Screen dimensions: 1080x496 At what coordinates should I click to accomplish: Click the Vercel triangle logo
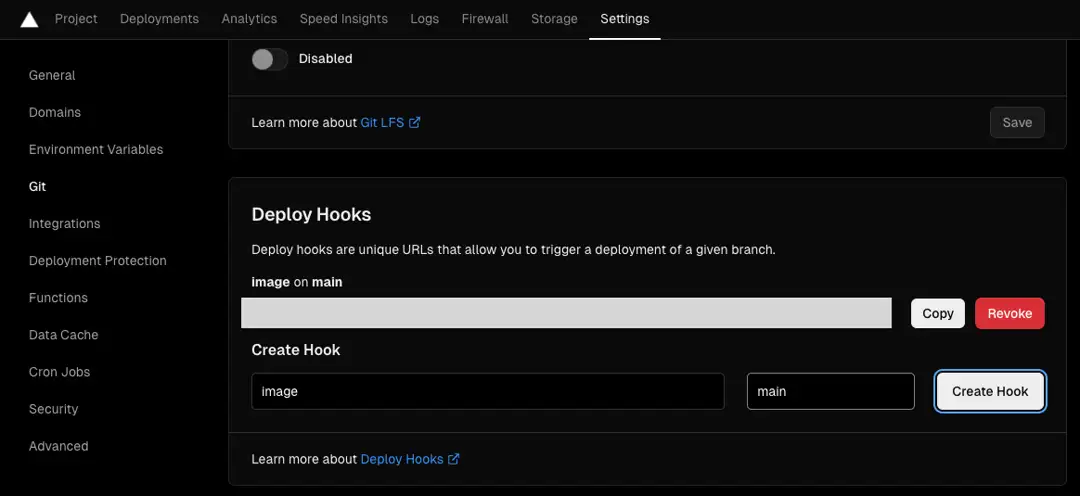pos(29,19)
